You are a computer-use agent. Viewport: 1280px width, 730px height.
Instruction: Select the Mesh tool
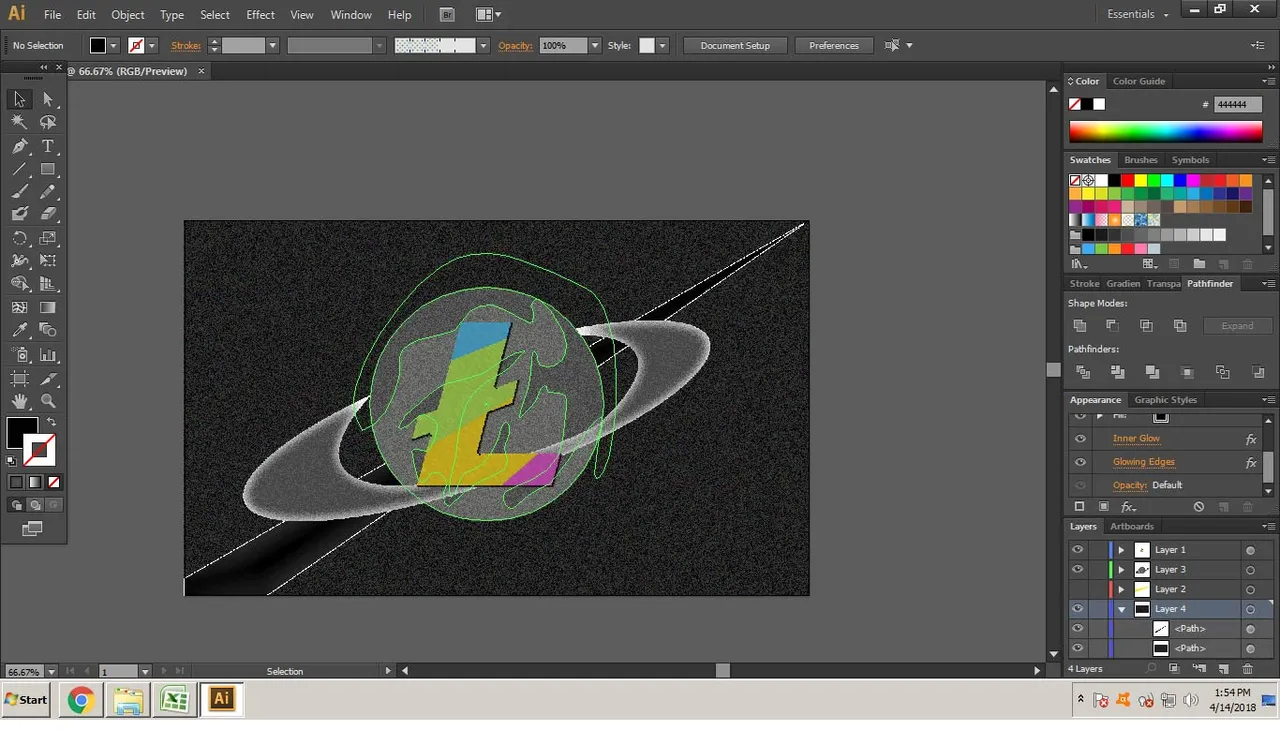(19, 308)
